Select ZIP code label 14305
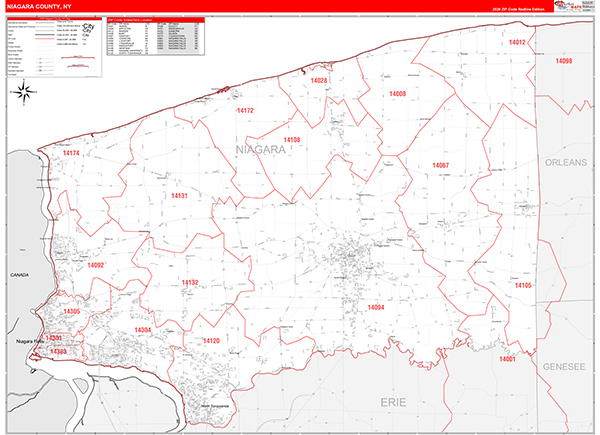 [72, 311]
